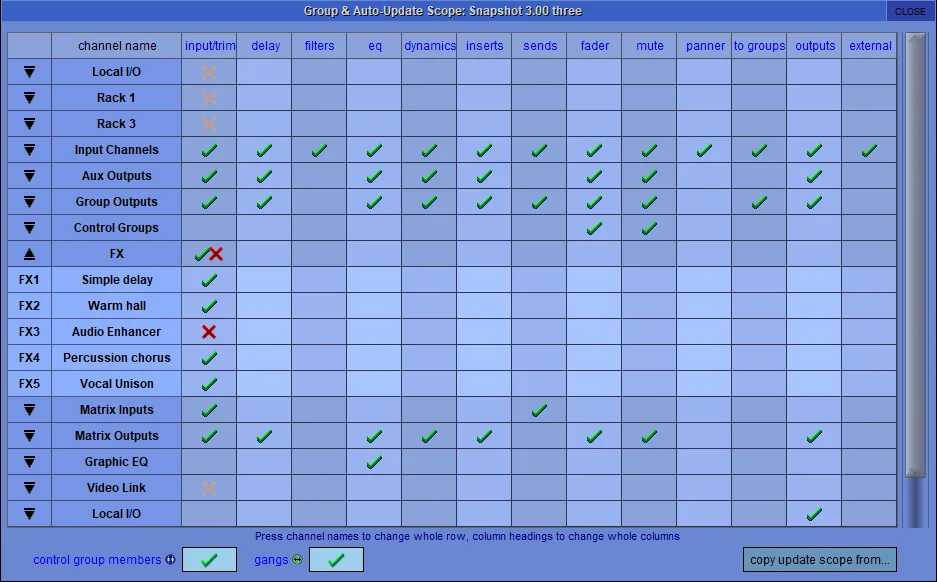Viewport: 937px width, 582px height.
Task: Toggle Input Channels external checkmark
Action: pos(869,150)
